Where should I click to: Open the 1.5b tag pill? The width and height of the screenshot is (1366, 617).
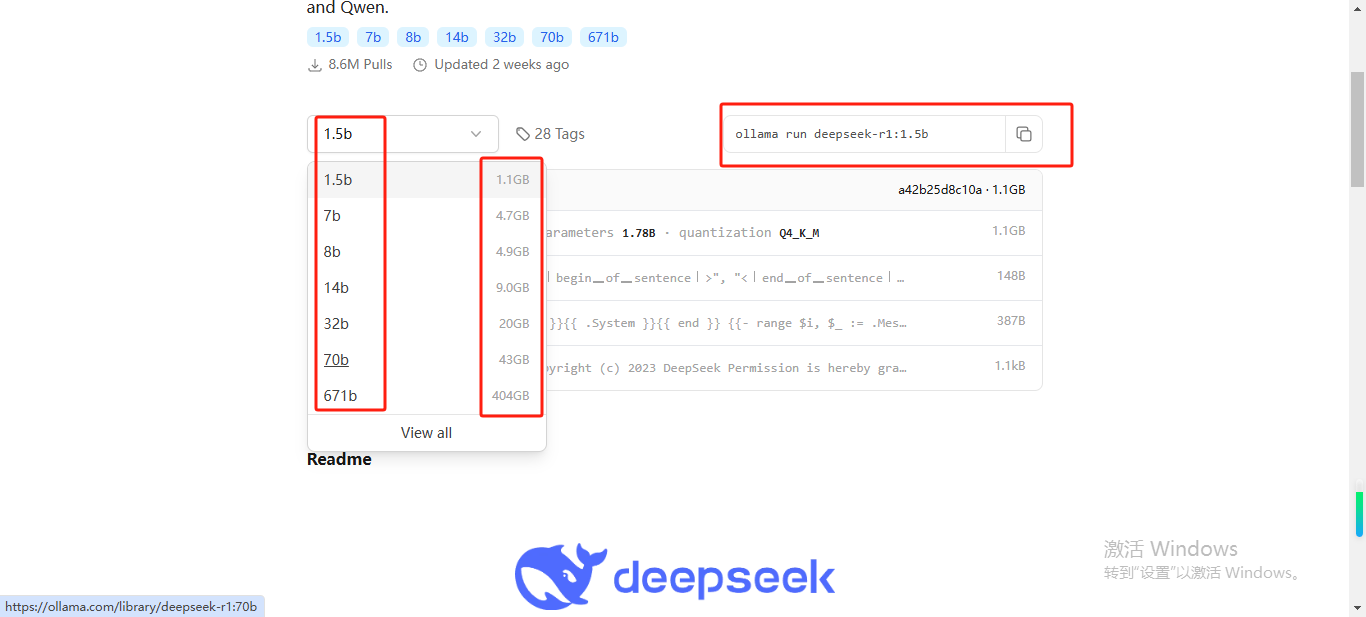(x=328, y=37)
